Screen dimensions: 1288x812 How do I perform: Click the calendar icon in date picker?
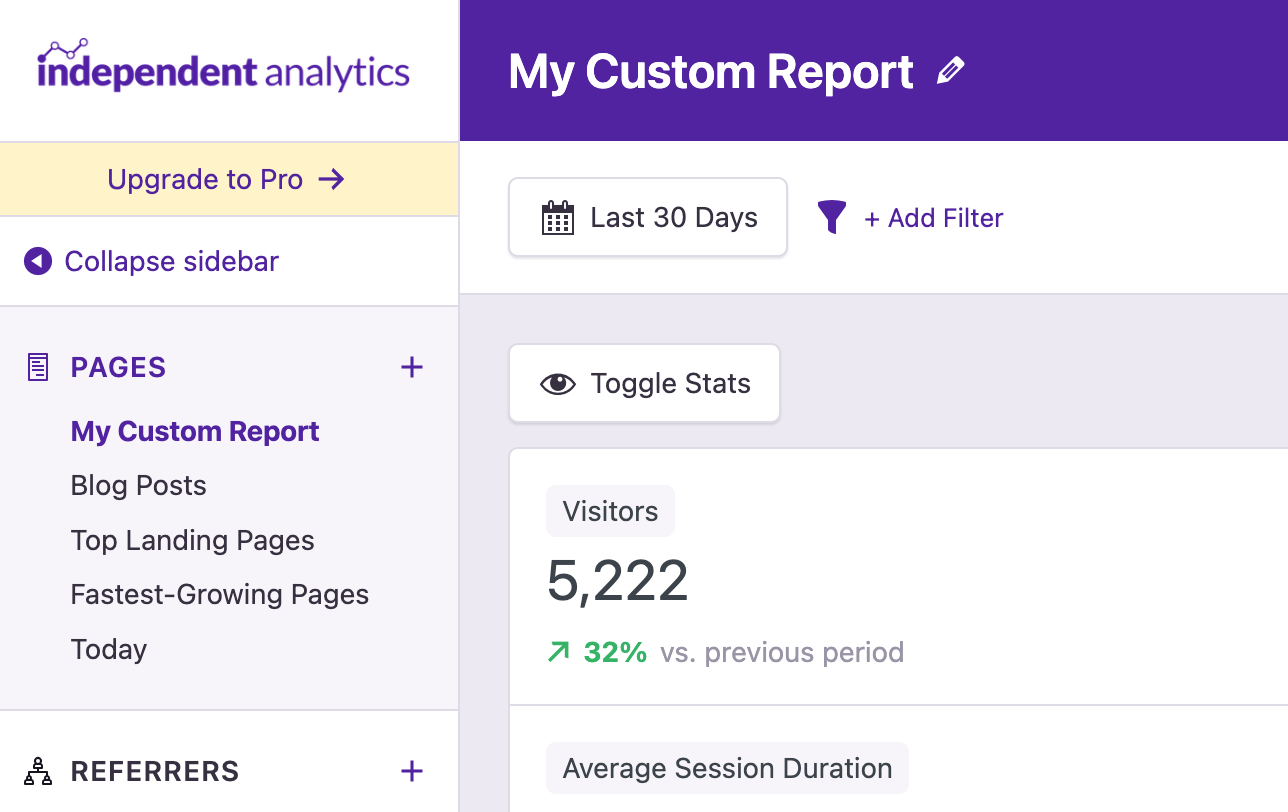560,217
